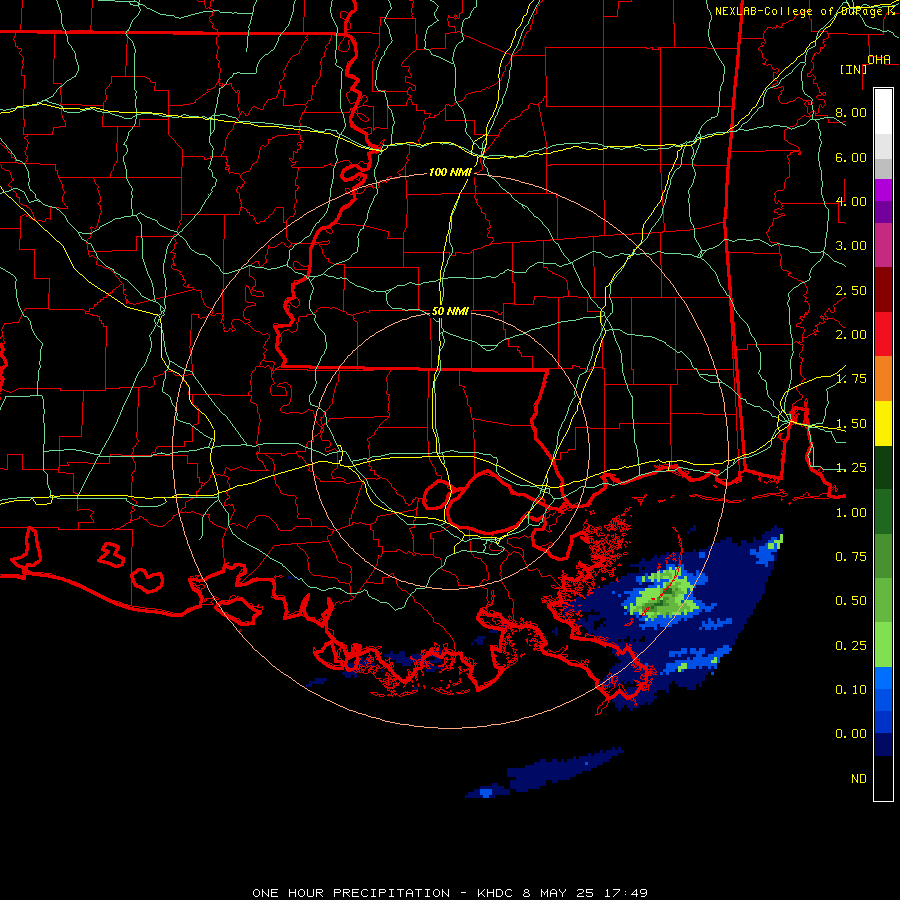Select the 1.25 scale value
Image resolution: width=900 pixels, height=900 pixels.
tap(851, 468)
